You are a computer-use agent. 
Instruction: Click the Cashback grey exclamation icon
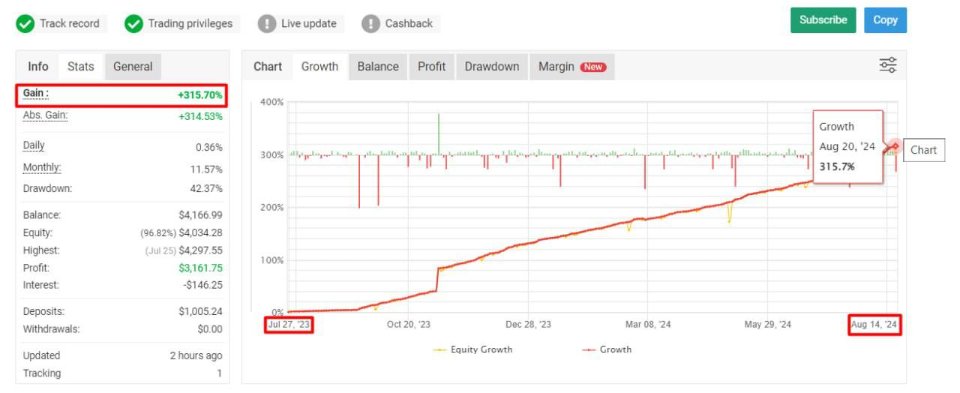(x=370, y=24)
